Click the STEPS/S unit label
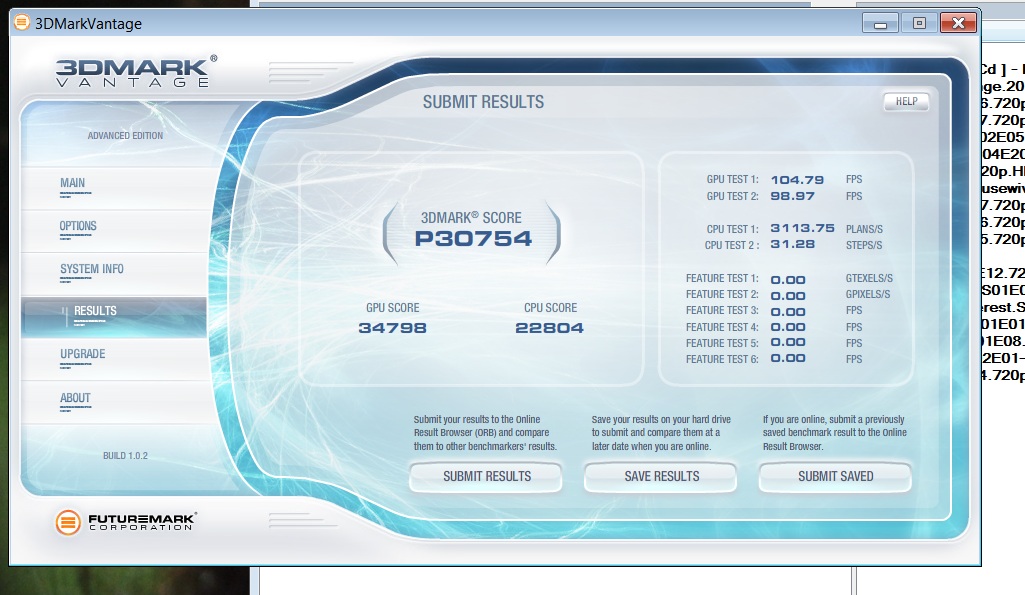Image resolution: width=1025 pixels, height=595 pixels. click(864, 245)
